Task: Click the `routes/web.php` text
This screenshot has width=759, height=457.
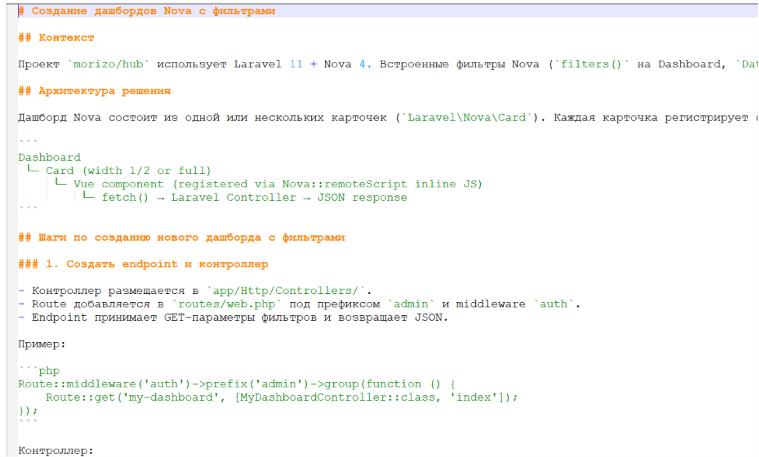Action: click(x=227, y=304)
